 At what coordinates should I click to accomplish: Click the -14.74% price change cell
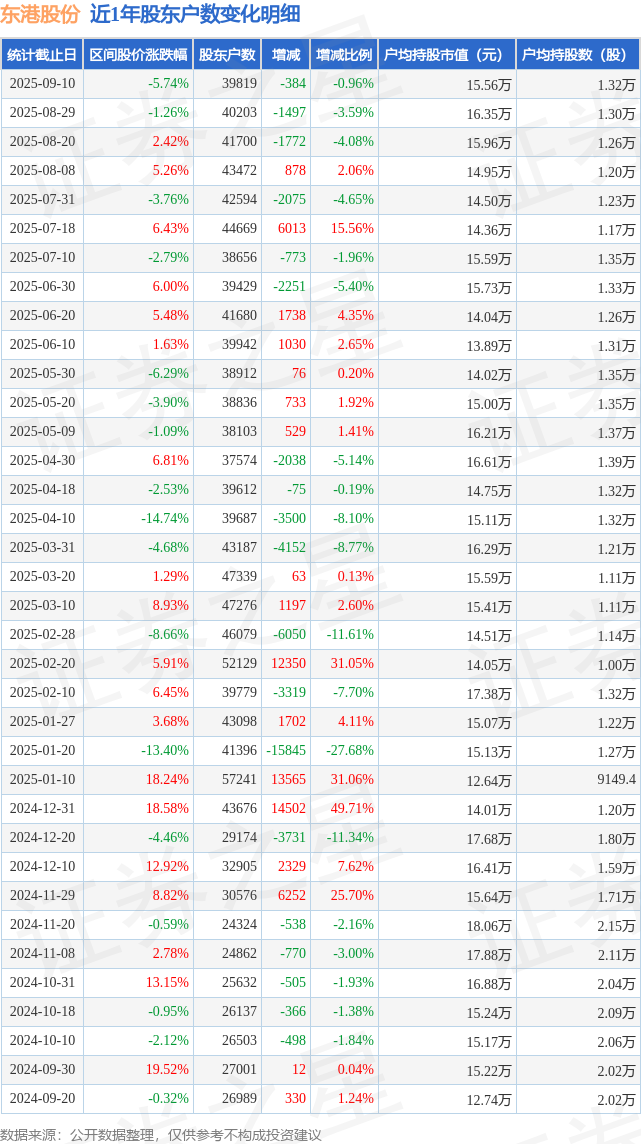pyautogui.click(x=165, y=518)
